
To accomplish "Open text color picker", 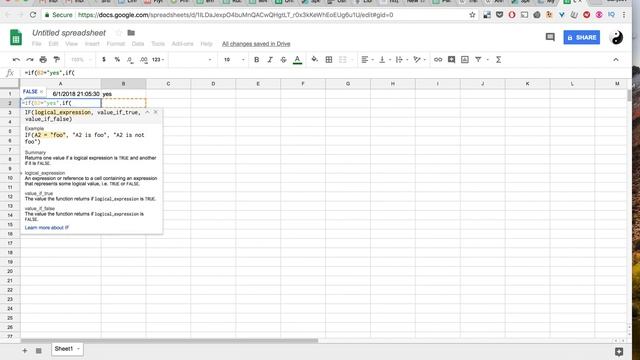I will point(298,60).
